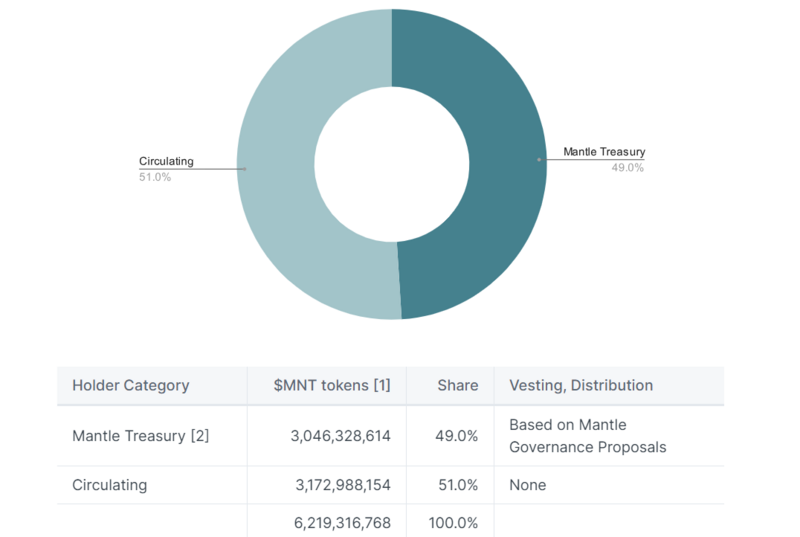Click the None vesting cell
This screenshot has width=800, height=537.
click(528, 485)
